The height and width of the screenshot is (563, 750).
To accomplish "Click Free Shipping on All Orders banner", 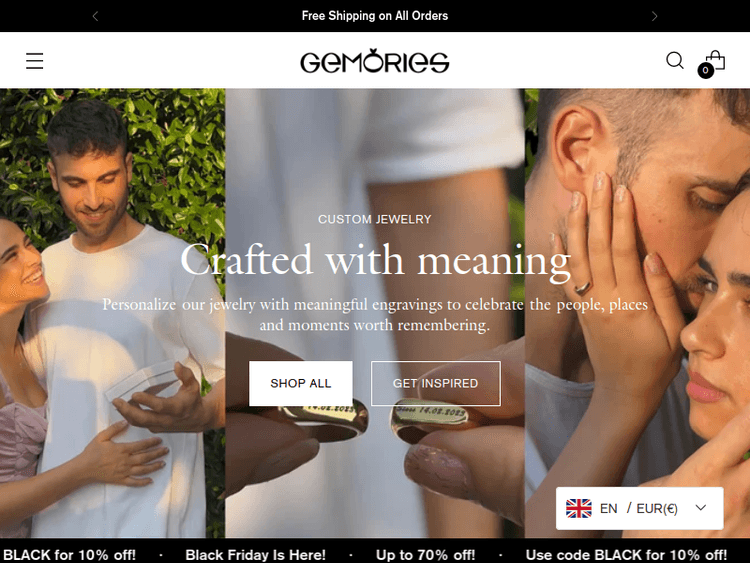I will click(x=375, y=16).
